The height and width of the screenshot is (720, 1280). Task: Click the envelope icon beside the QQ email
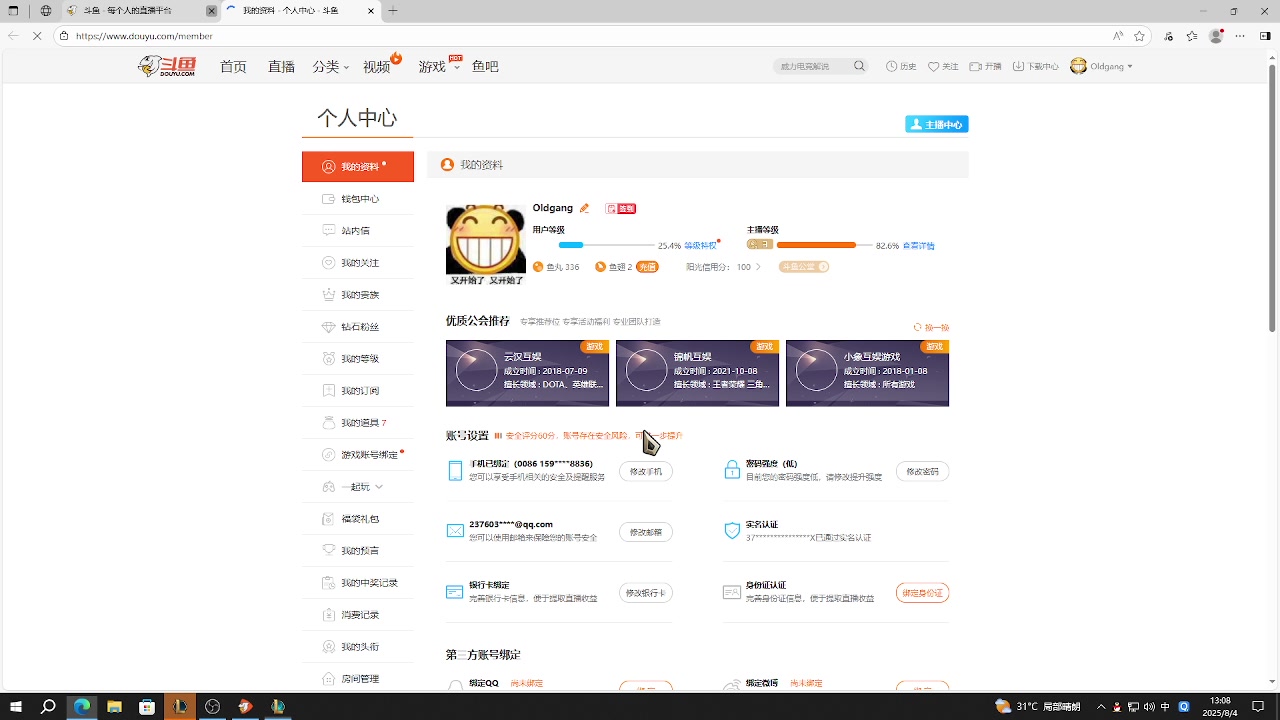point(455,531)
